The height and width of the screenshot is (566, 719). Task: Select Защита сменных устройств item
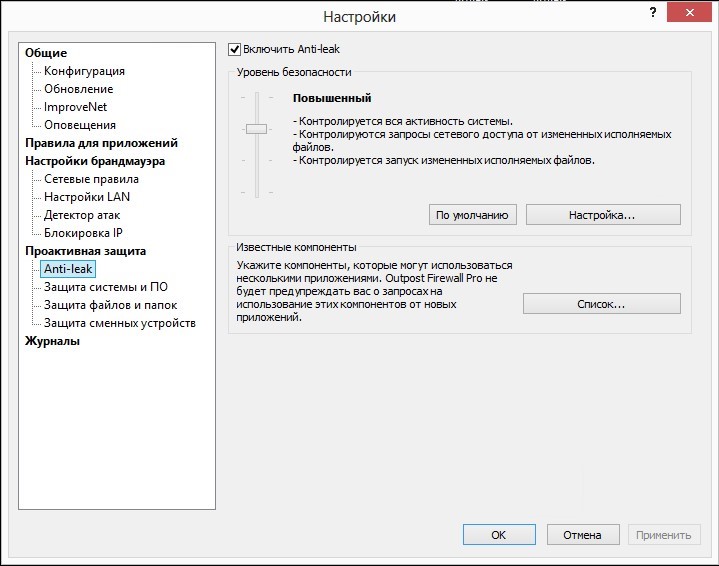(x=120, y=323)
